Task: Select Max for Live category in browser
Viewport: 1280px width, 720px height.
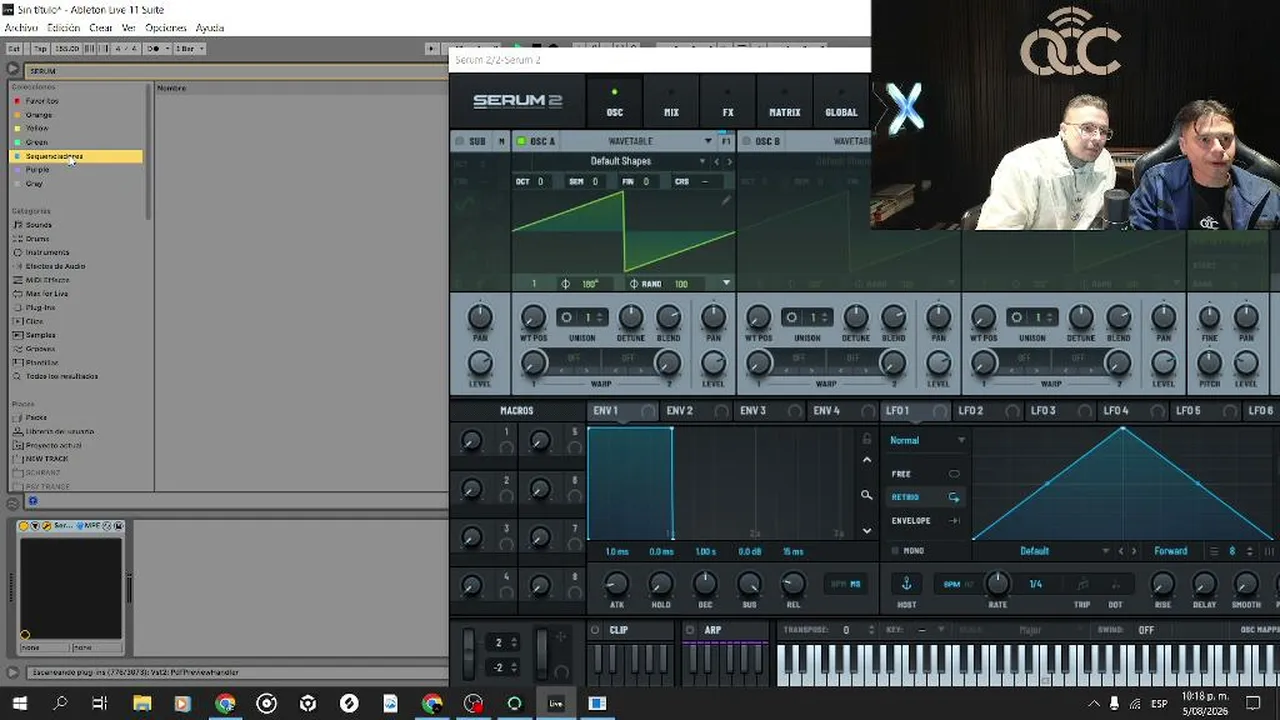Action: (47, 294)
